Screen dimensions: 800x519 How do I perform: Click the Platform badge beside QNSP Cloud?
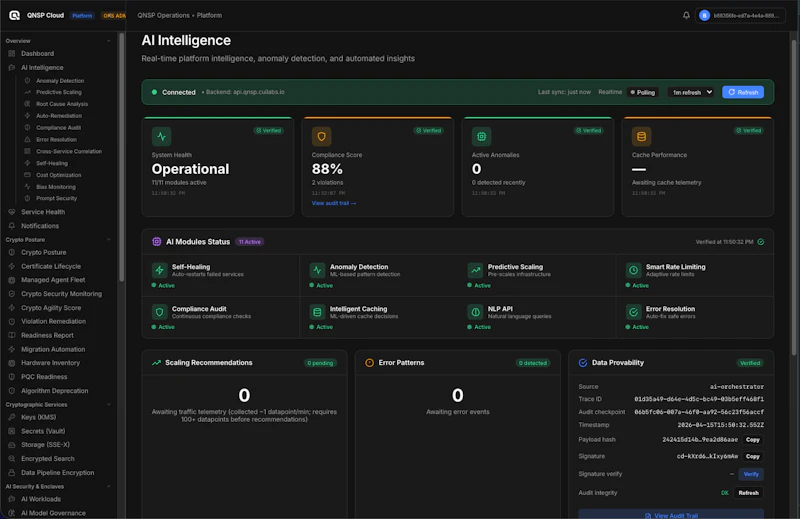pos(82,16)
